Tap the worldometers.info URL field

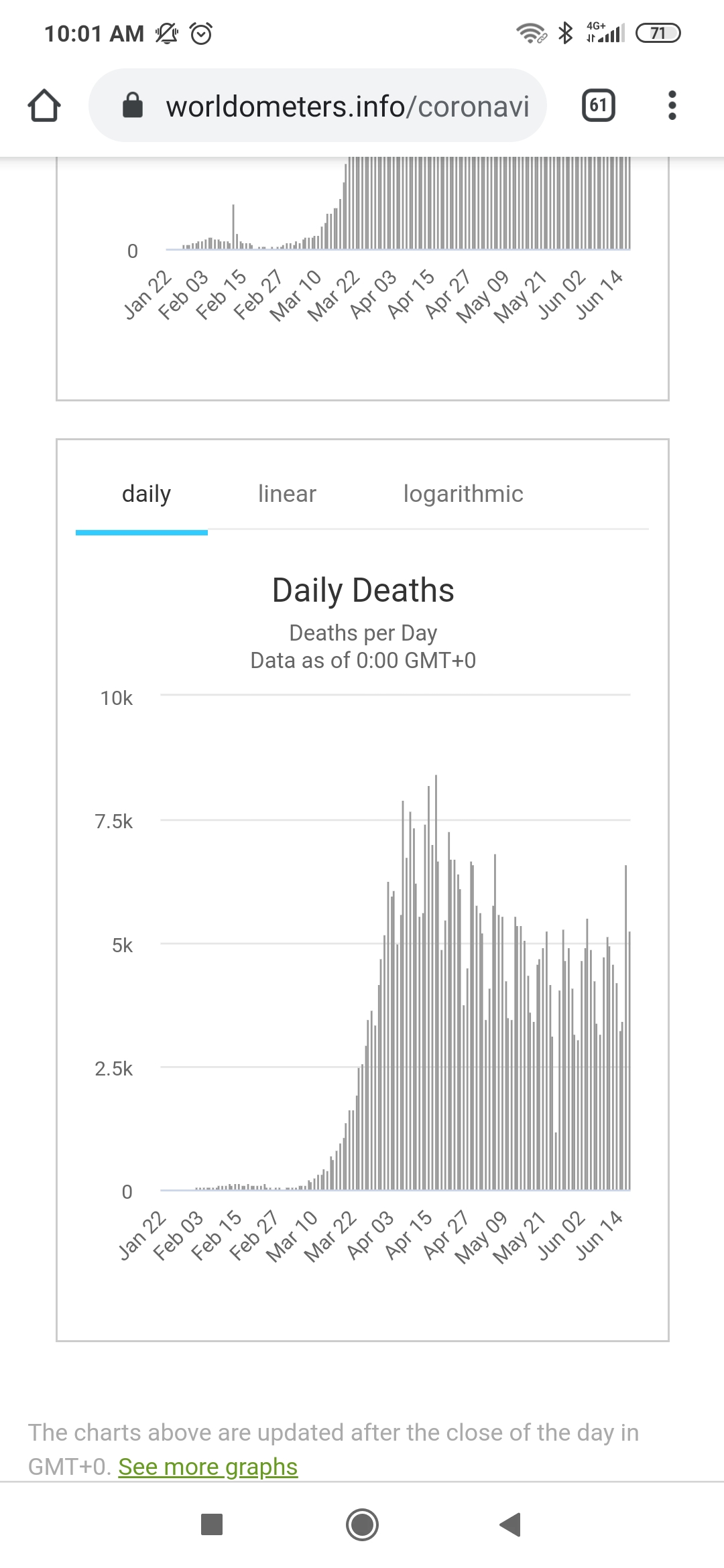347,106
